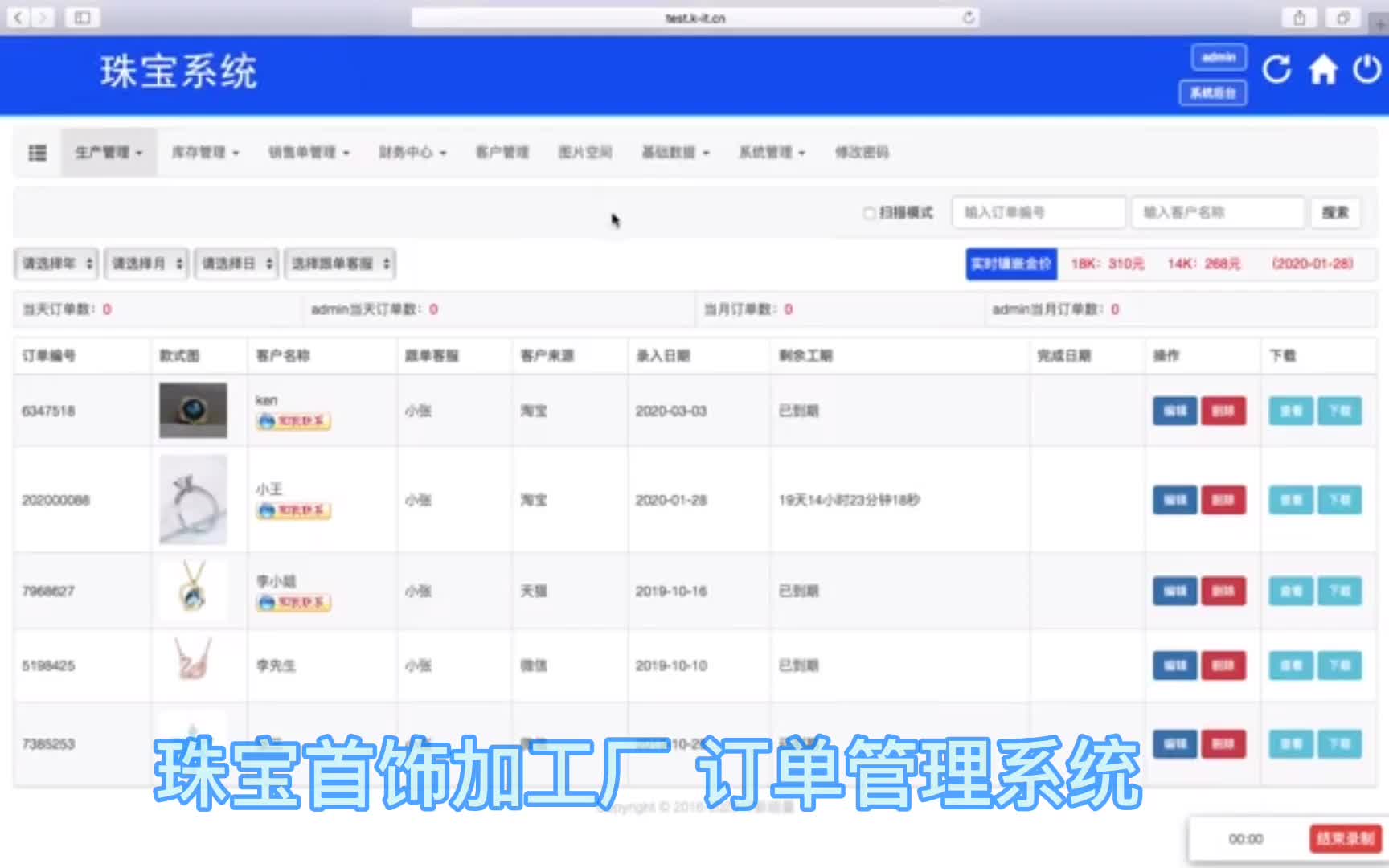Click 下载 for order 202000088
1389x868 pixels.
click(x=1339, y=500)
